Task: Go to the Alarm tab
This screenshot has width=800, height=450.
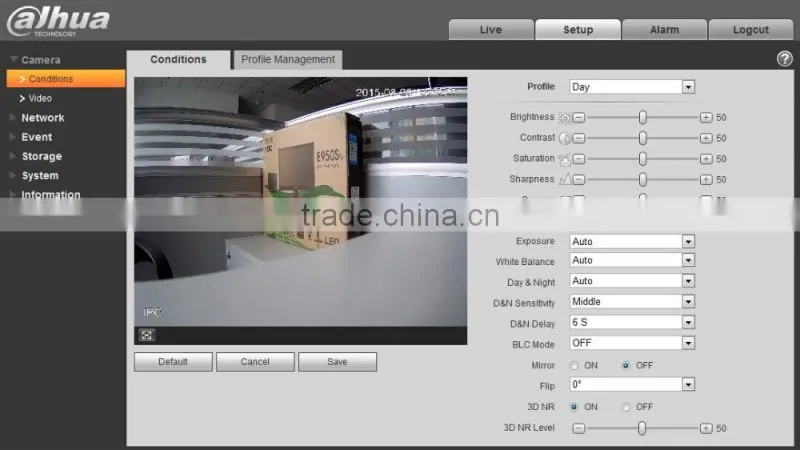Action: pos(664,30)
